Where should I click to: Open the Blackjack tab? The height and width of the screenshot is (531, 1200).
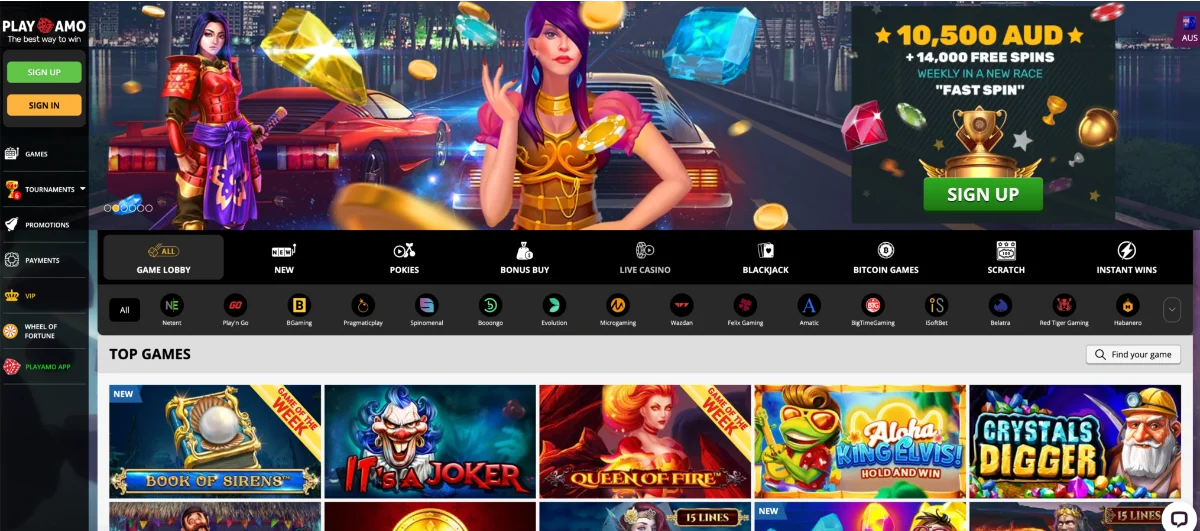[766, 258]
